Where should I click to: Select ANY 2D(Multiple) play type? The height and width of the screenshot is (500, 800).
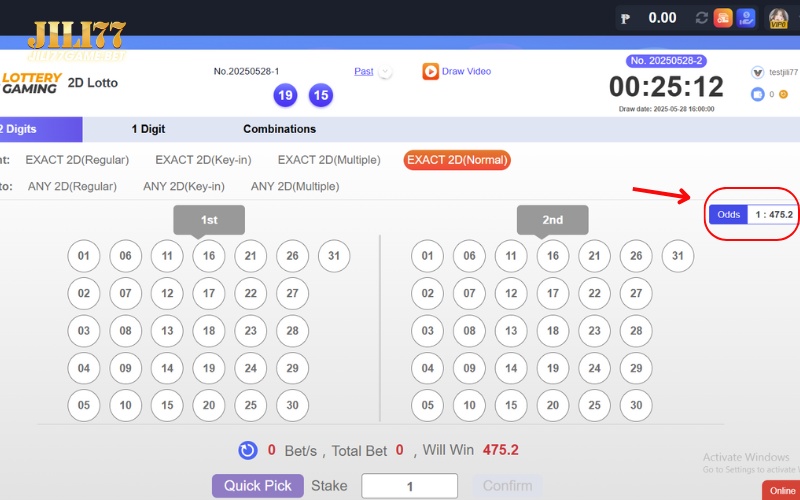295,187
